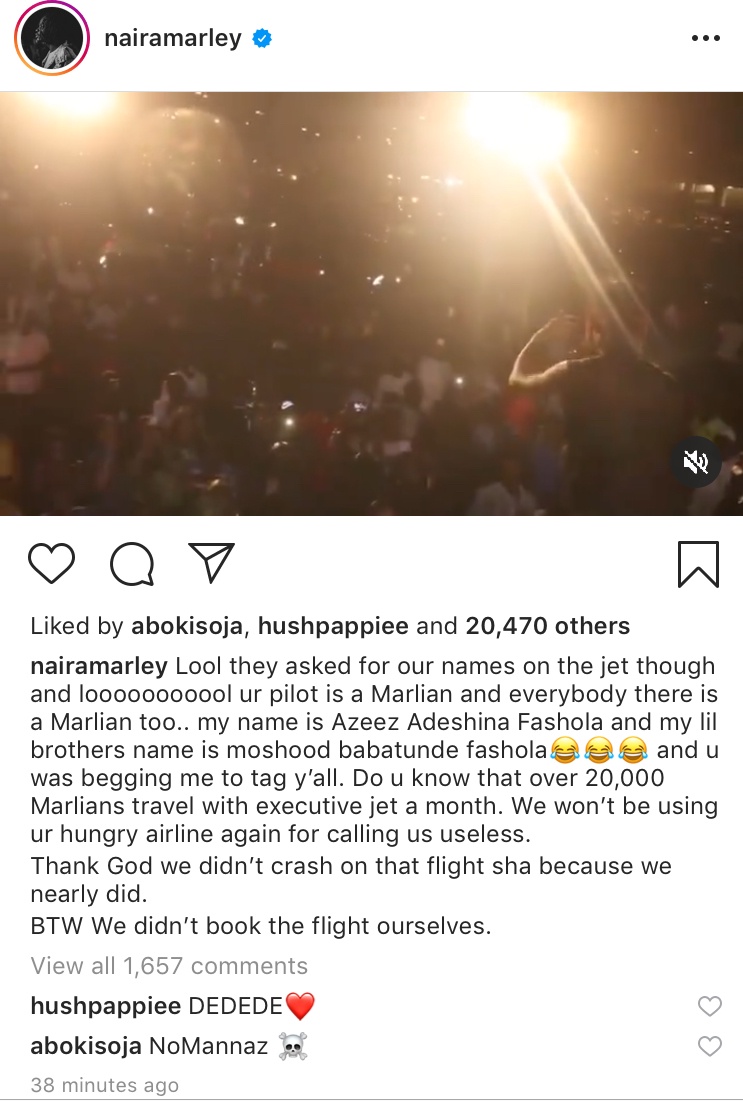Open abokisoja in the liked-by line

[188, 626]
